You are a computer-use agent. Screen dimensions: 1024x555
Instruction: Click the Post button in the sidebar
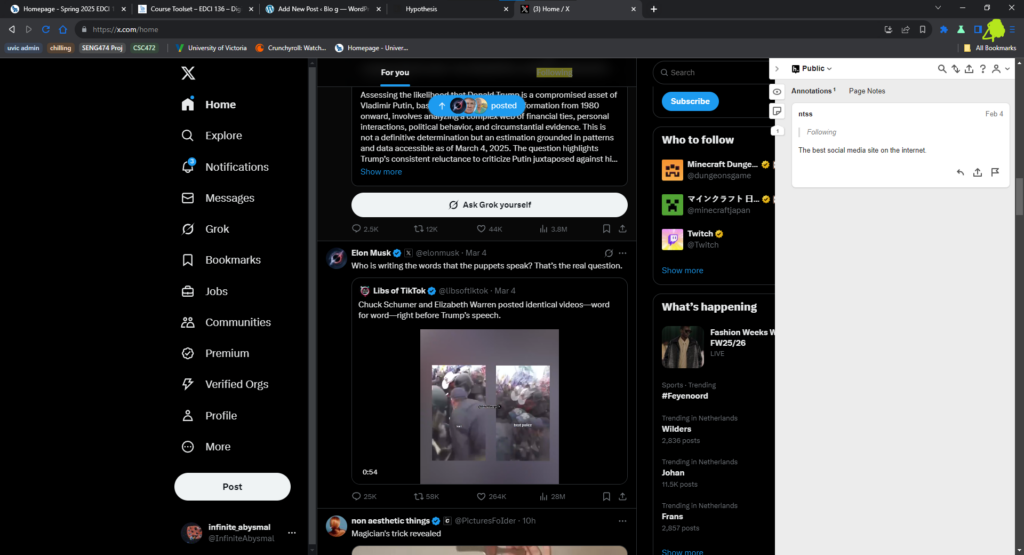[232, 487]
